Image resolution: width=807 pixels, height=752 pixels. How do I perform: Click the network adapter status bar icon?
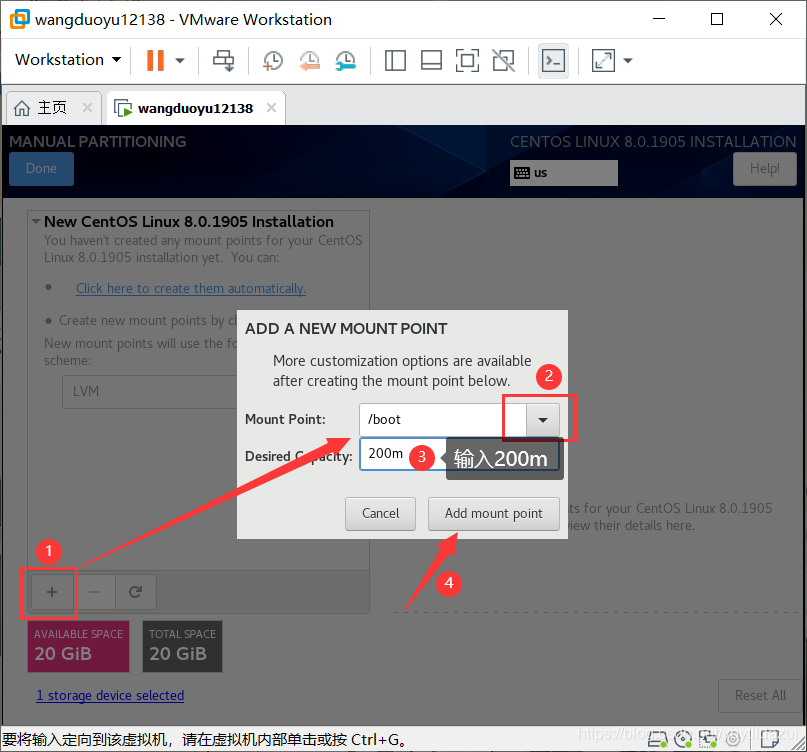[708, 740]
